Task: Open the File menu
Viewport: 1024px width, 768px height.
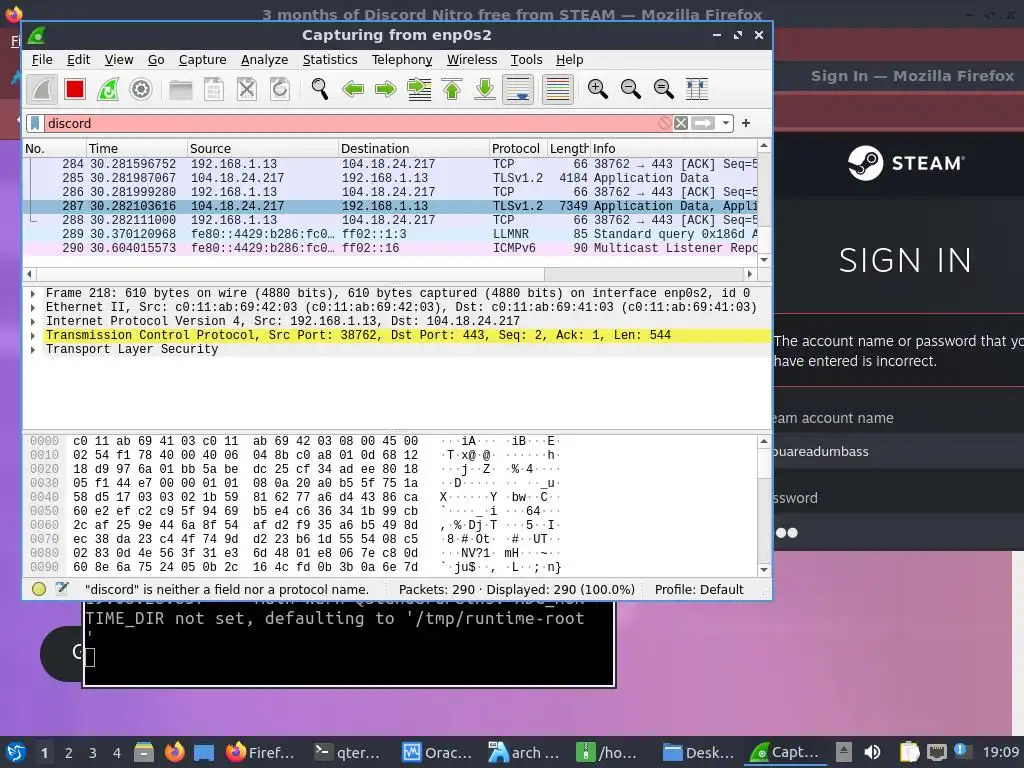Action: [42, 59]
